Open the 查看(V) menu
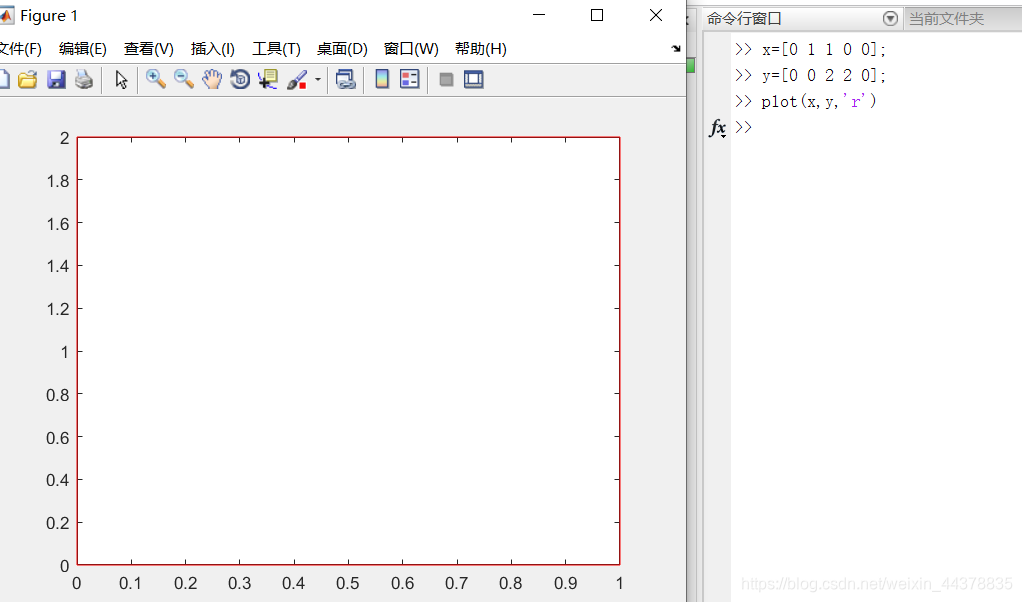Screen dimensions: 1022x602 [149, 49]
